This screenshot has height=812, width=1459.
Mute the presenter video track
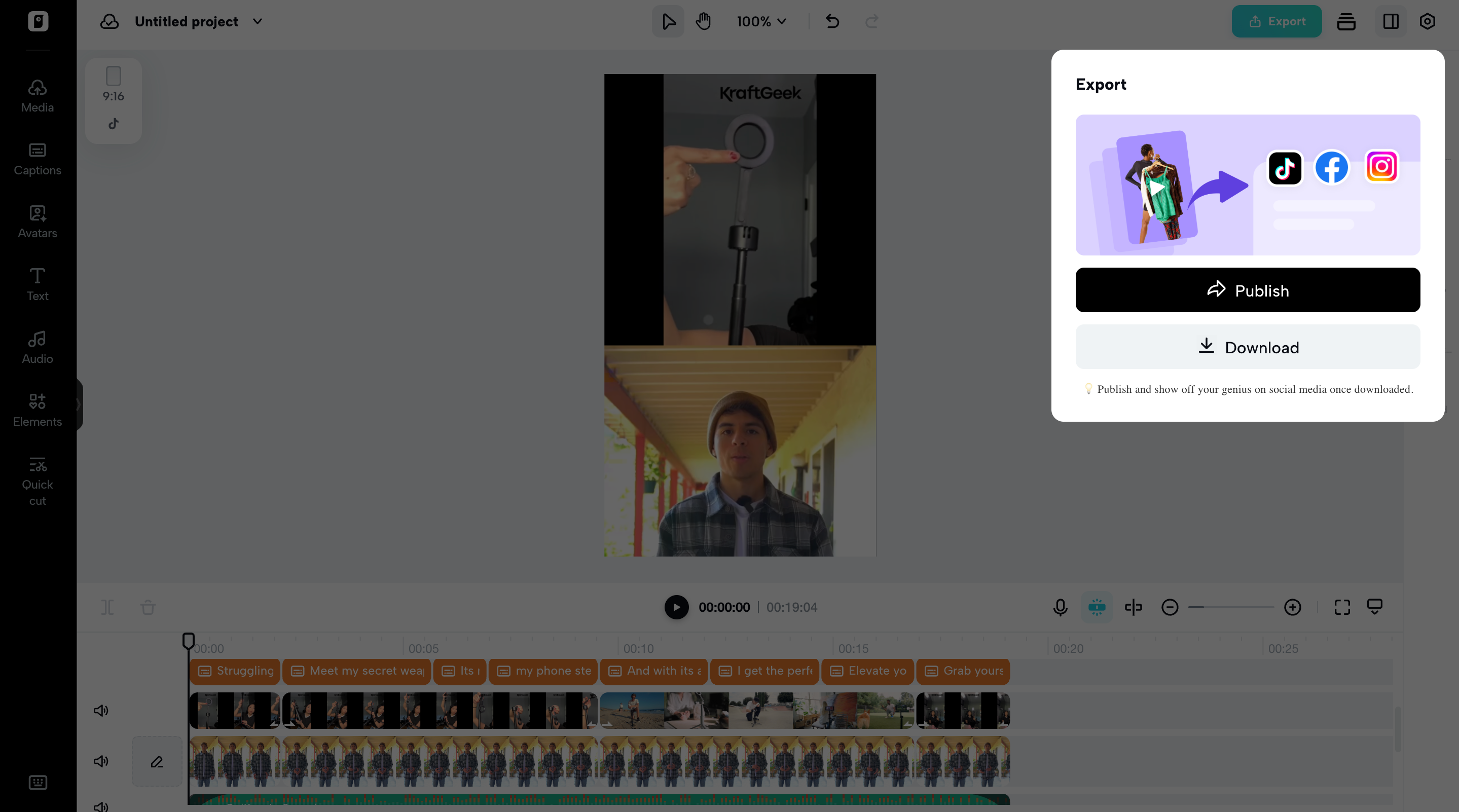101,761
